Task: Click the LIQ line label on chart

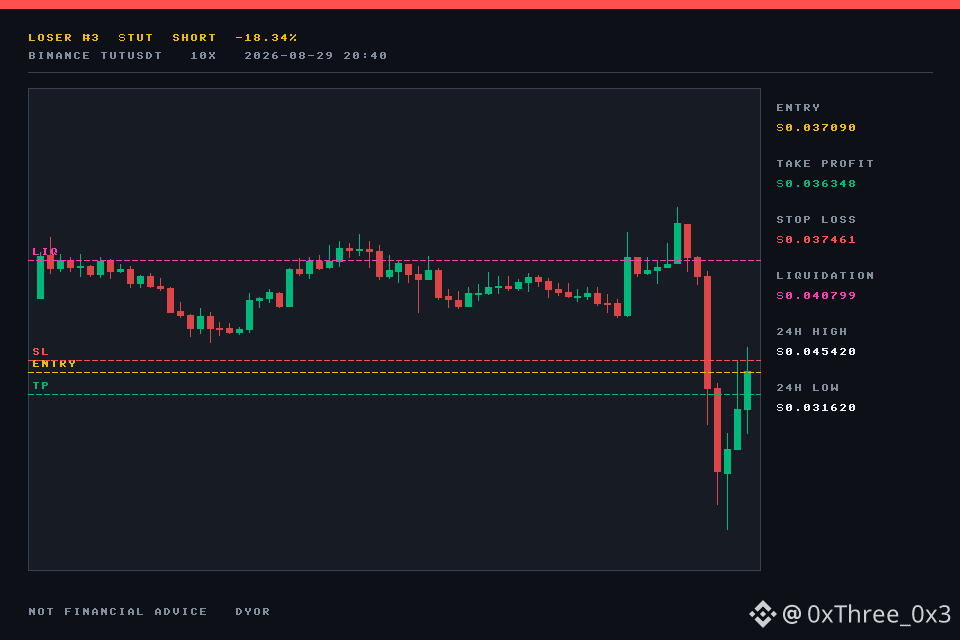Action: tap(45, 252)
